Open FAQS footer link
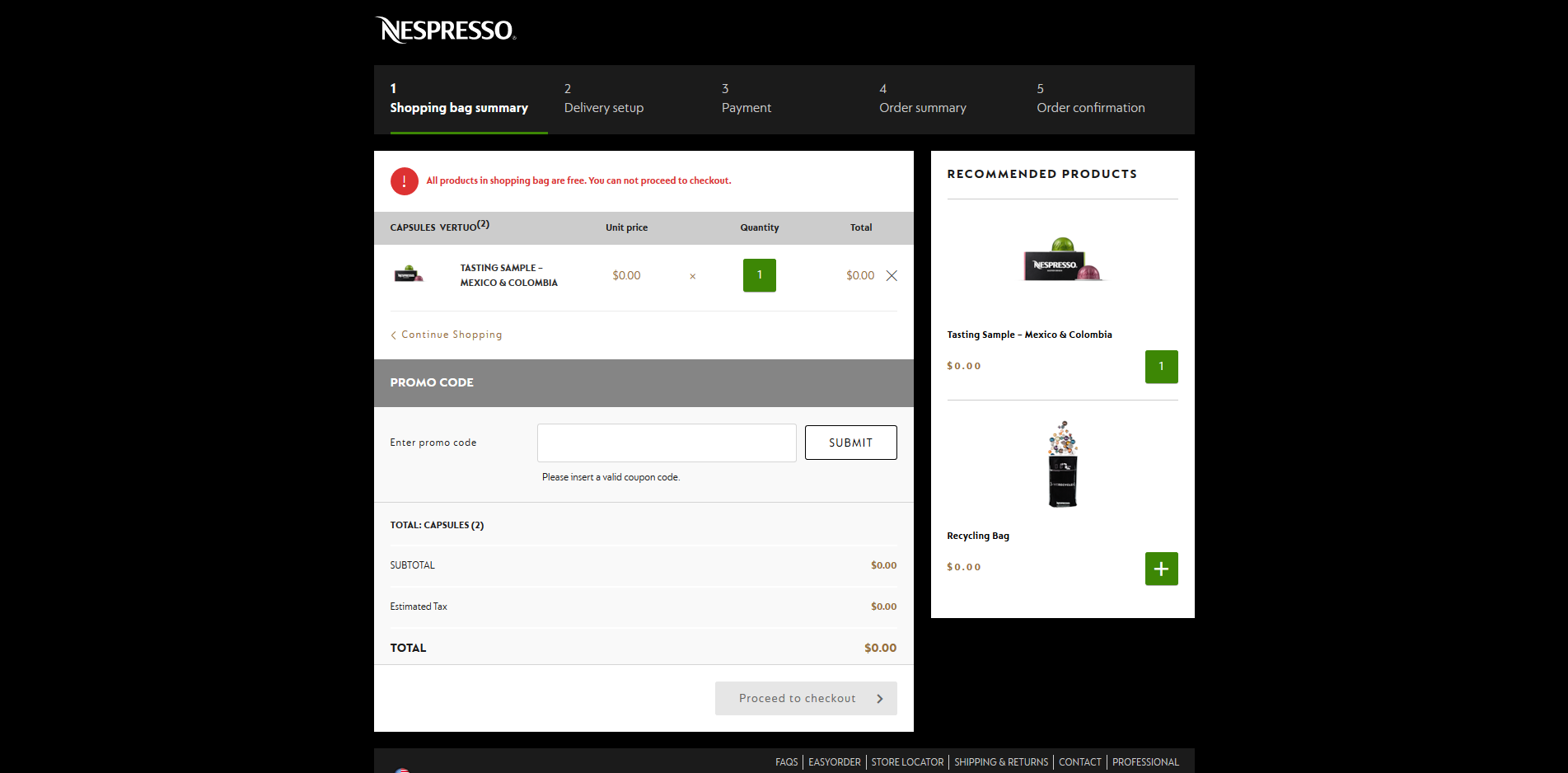This screenshot has height=773, width=1568. [x=786, y=762]
